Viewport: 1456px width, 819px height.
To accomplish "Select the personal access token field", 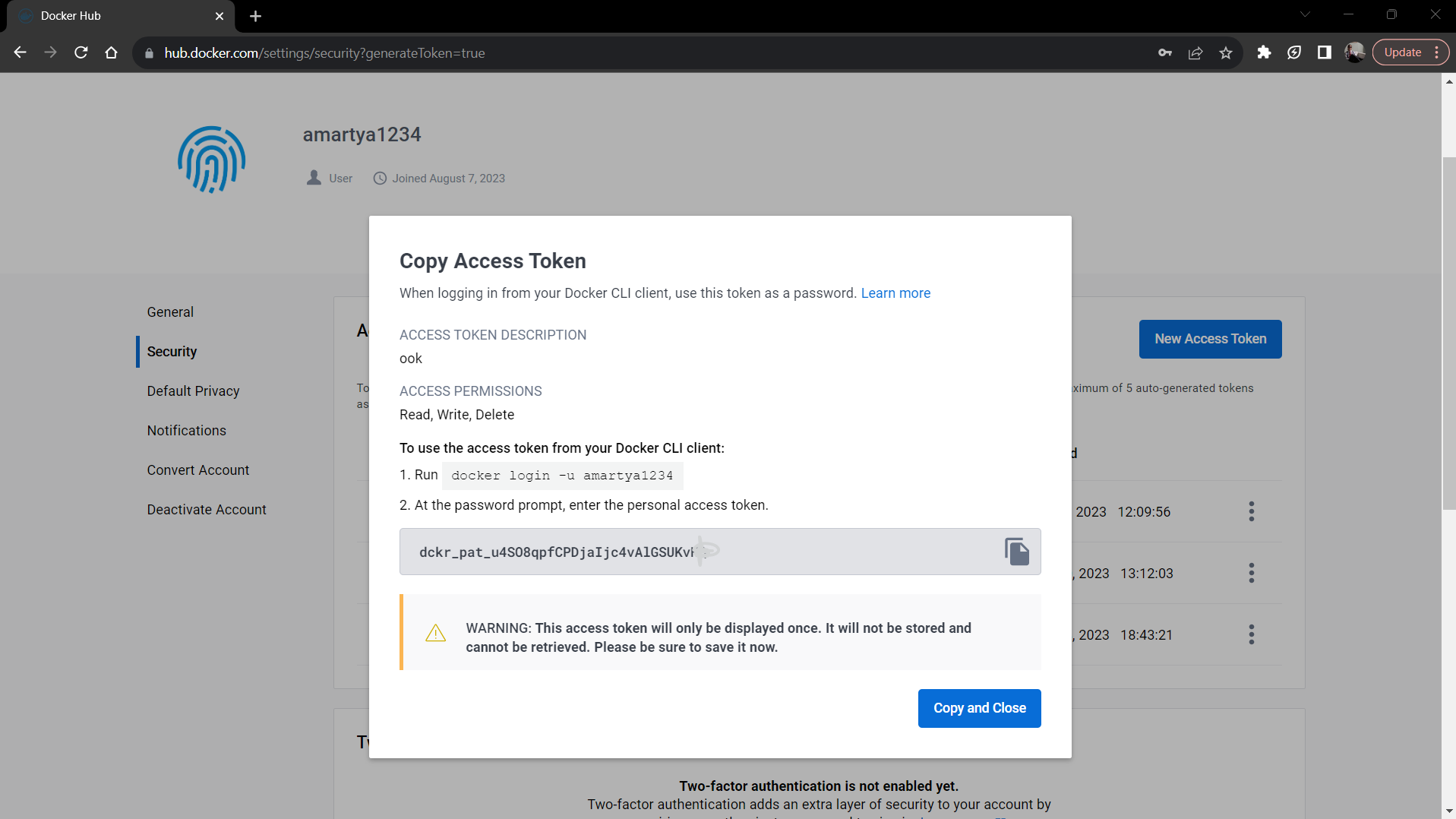I will 719,552.
